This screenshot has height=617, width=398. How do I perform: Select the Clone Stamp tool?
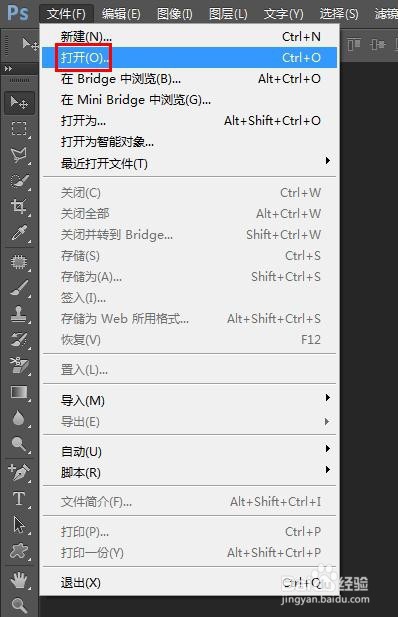click(19, 314)
